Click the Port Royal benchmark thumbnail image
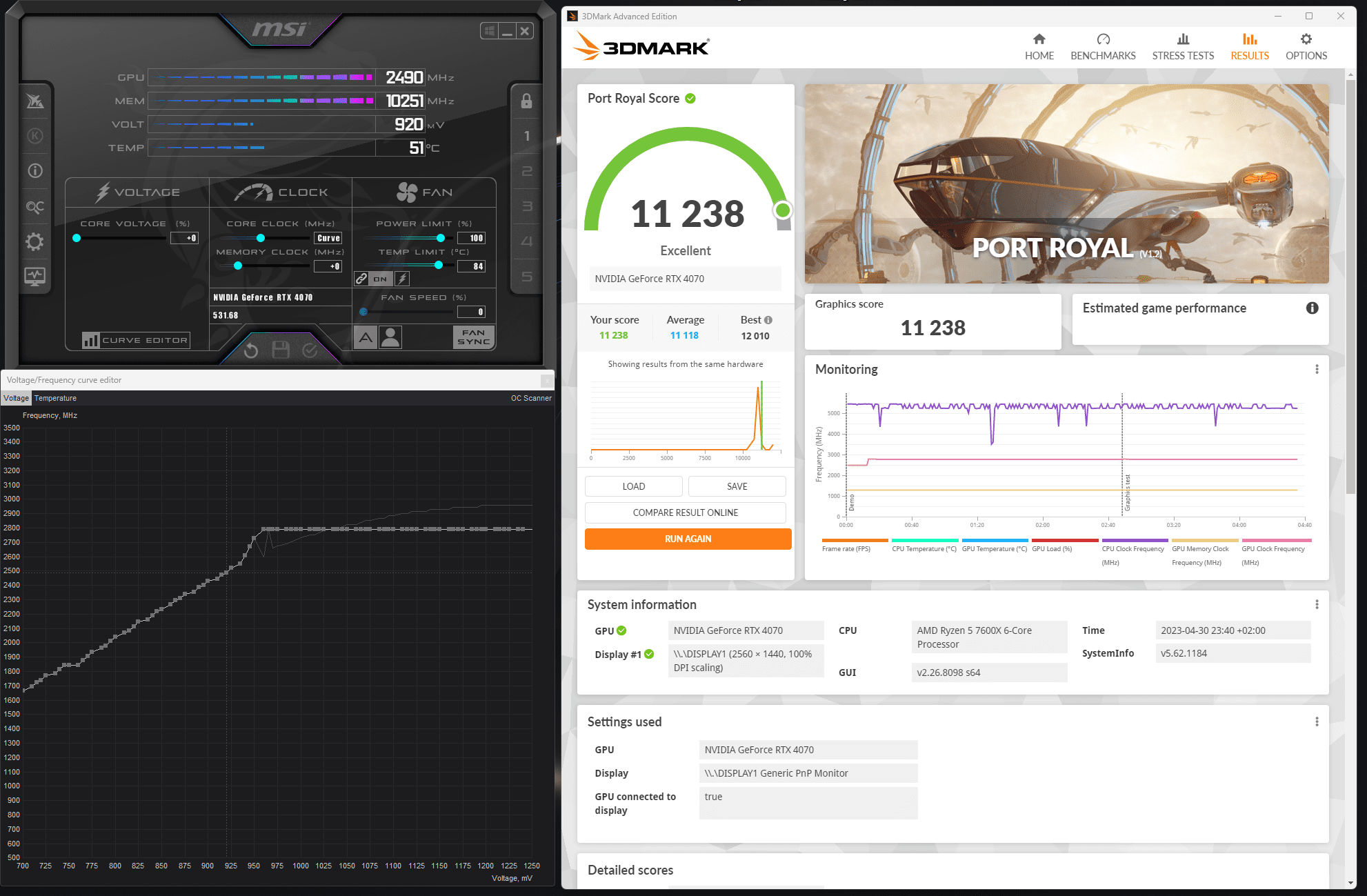The image size is (1367, 896). [1066, 183]
